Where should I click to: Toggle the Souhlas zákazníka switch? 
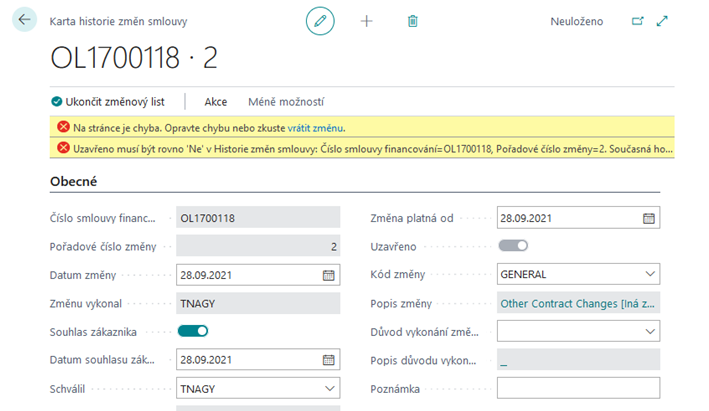193,331
